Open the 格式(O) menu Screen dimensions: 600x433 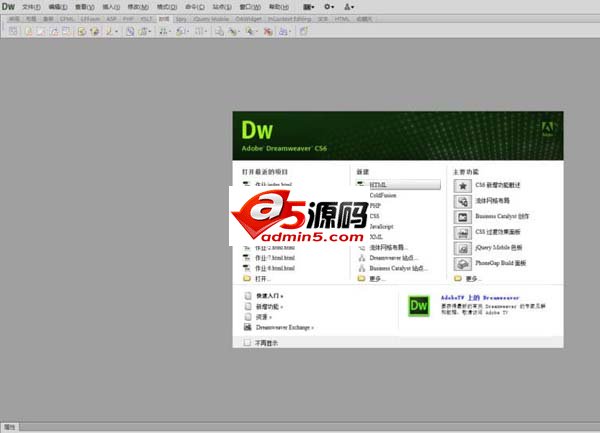coord(167,7)
